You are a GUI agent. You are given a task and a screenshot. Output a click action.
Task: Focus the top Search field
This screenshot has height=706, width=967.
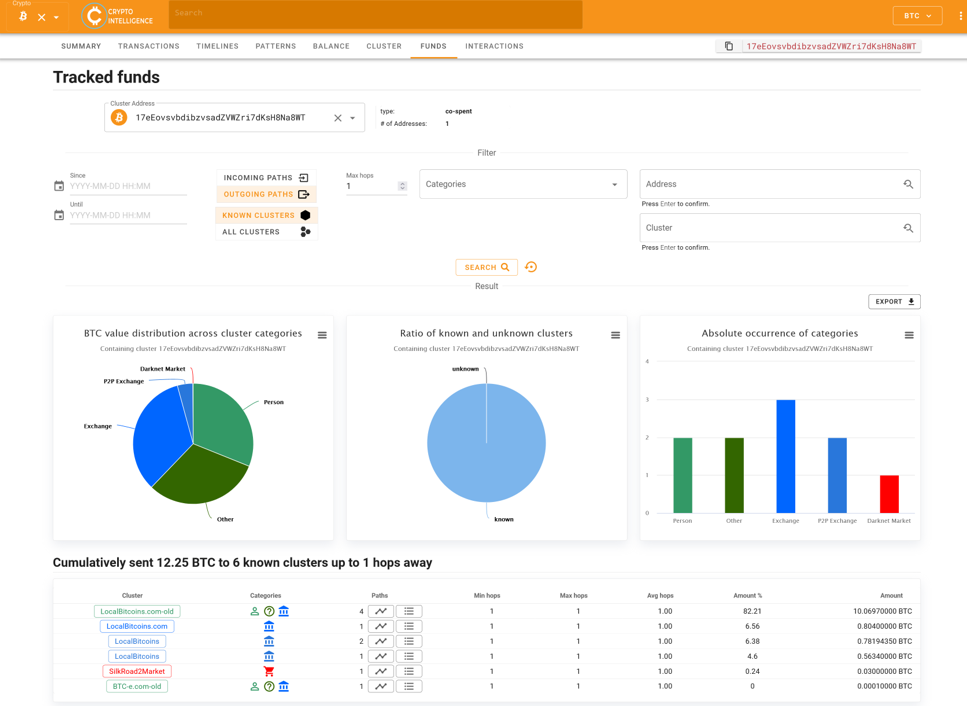click(x=375, y=14)
